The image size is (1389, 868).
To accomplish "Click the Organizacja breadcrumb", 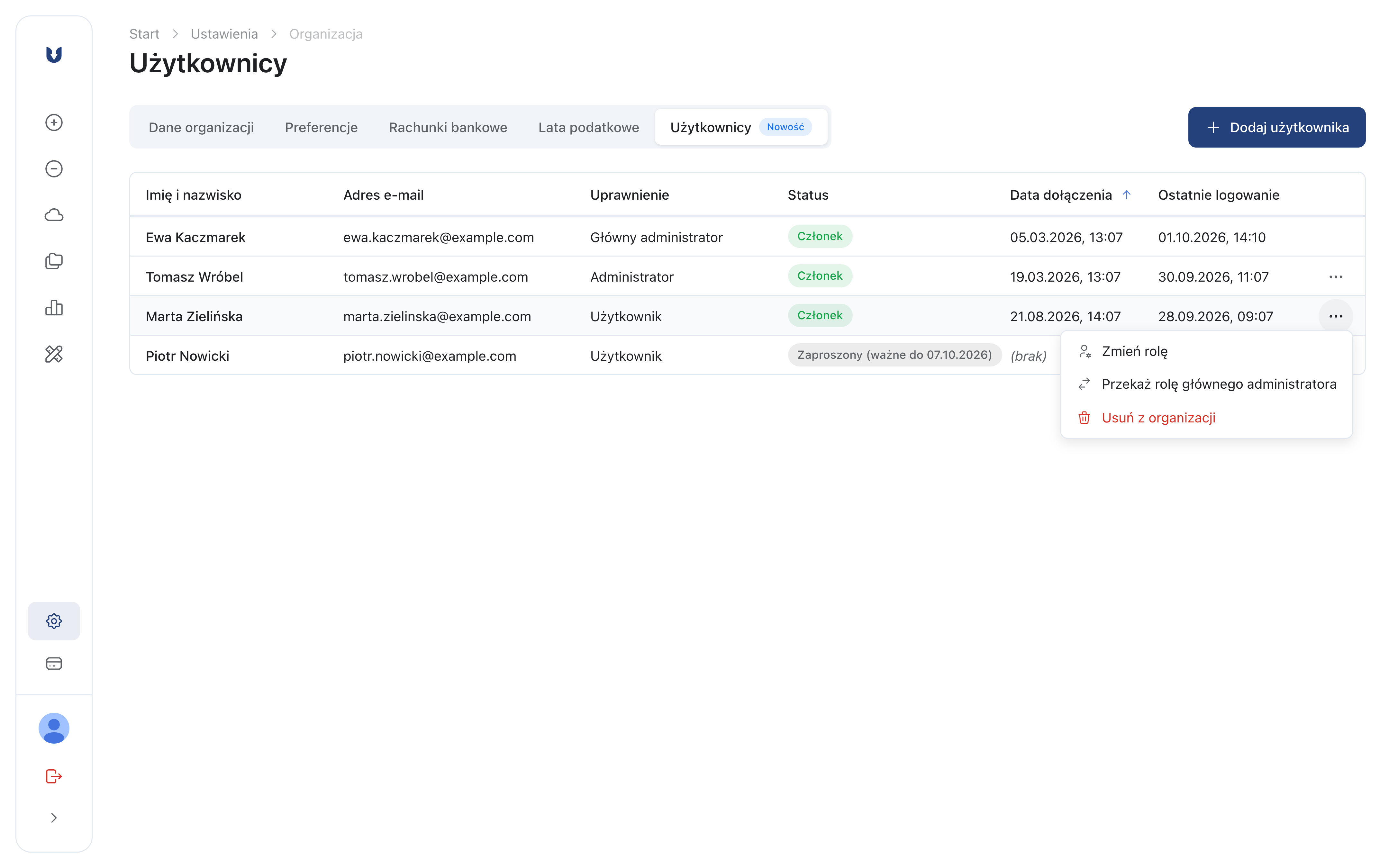I will [x=325, y=34].
